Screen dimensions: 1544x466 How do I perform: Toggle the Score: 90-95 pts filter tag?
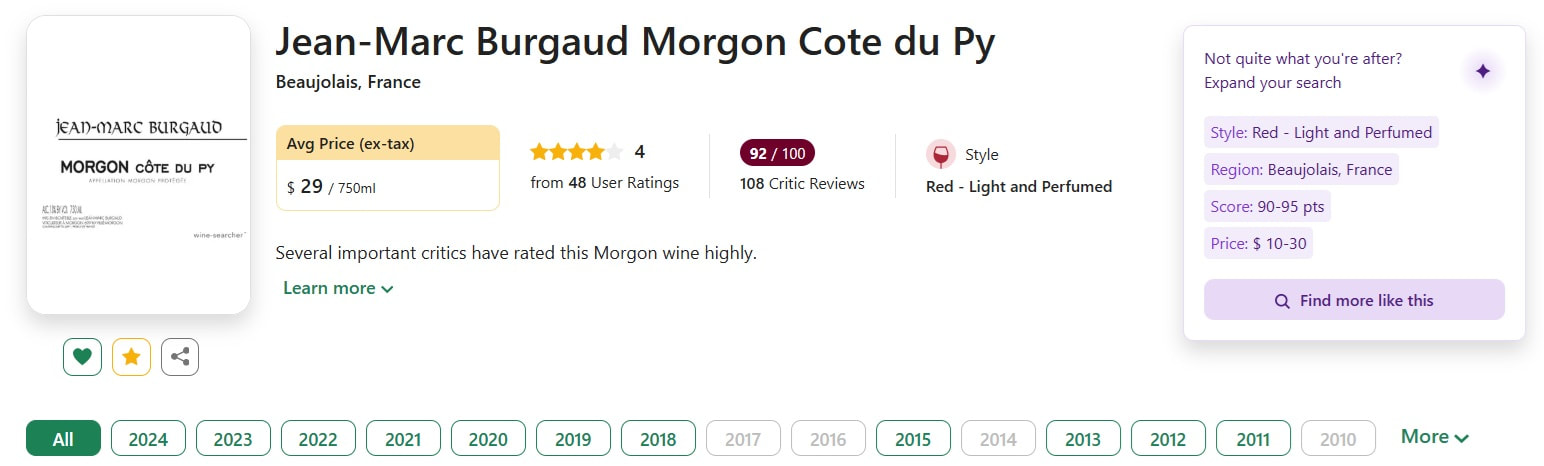coord(1267,206)
